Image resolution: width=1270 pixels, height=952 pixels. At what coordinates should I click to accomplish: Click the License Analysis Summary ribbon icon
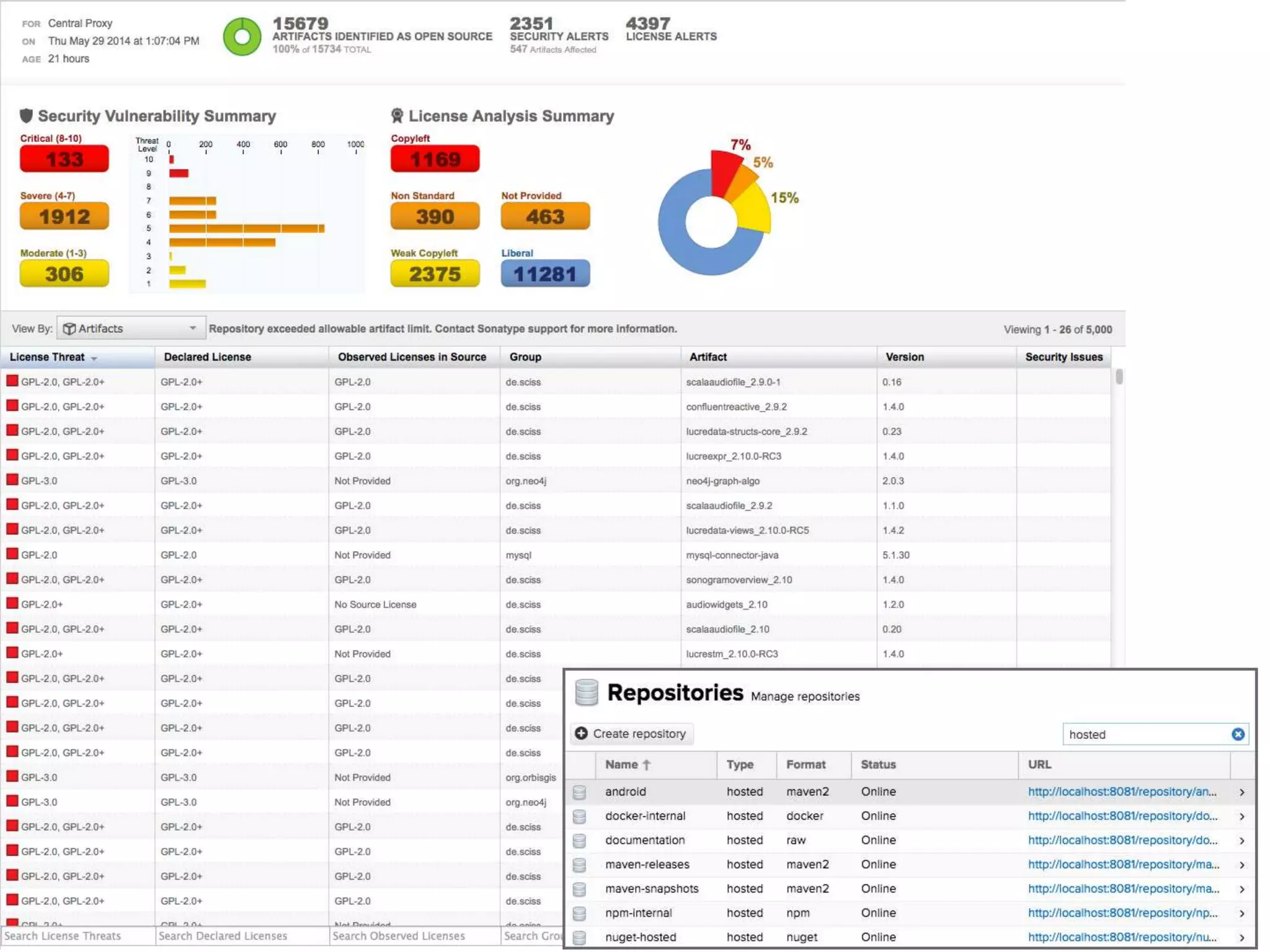coord(397,116)
